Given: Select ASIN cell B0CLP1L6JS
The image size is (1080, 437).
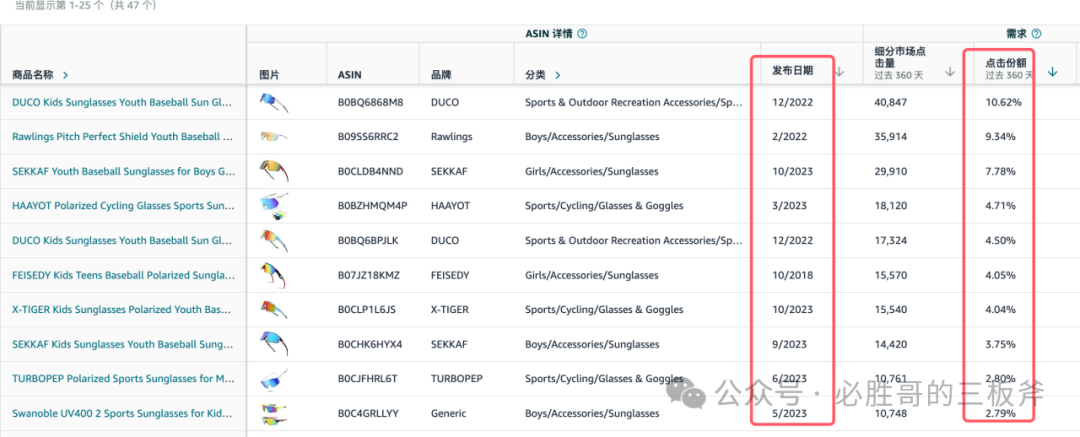Looking at the screenshot, I should pyautogui.click(x=367, y=309).
